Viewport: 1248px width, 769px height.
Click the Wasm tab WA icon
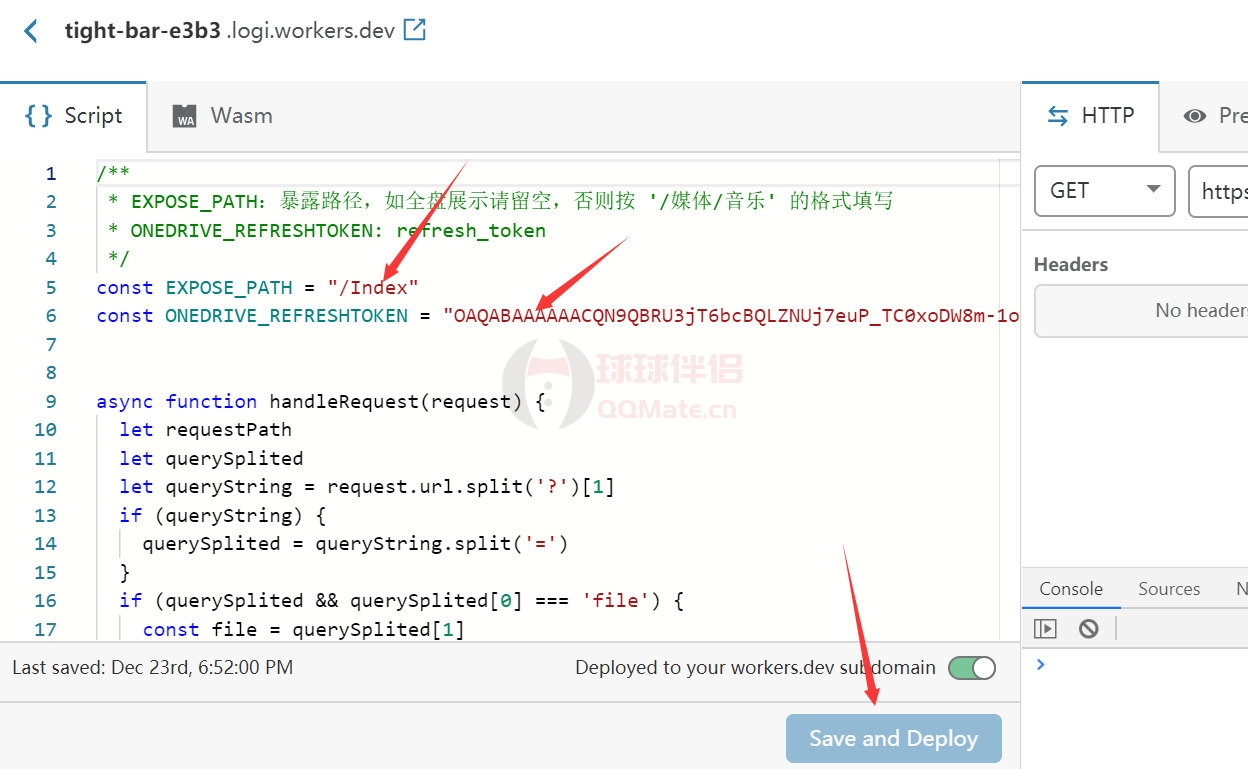[x=184, y=116]
